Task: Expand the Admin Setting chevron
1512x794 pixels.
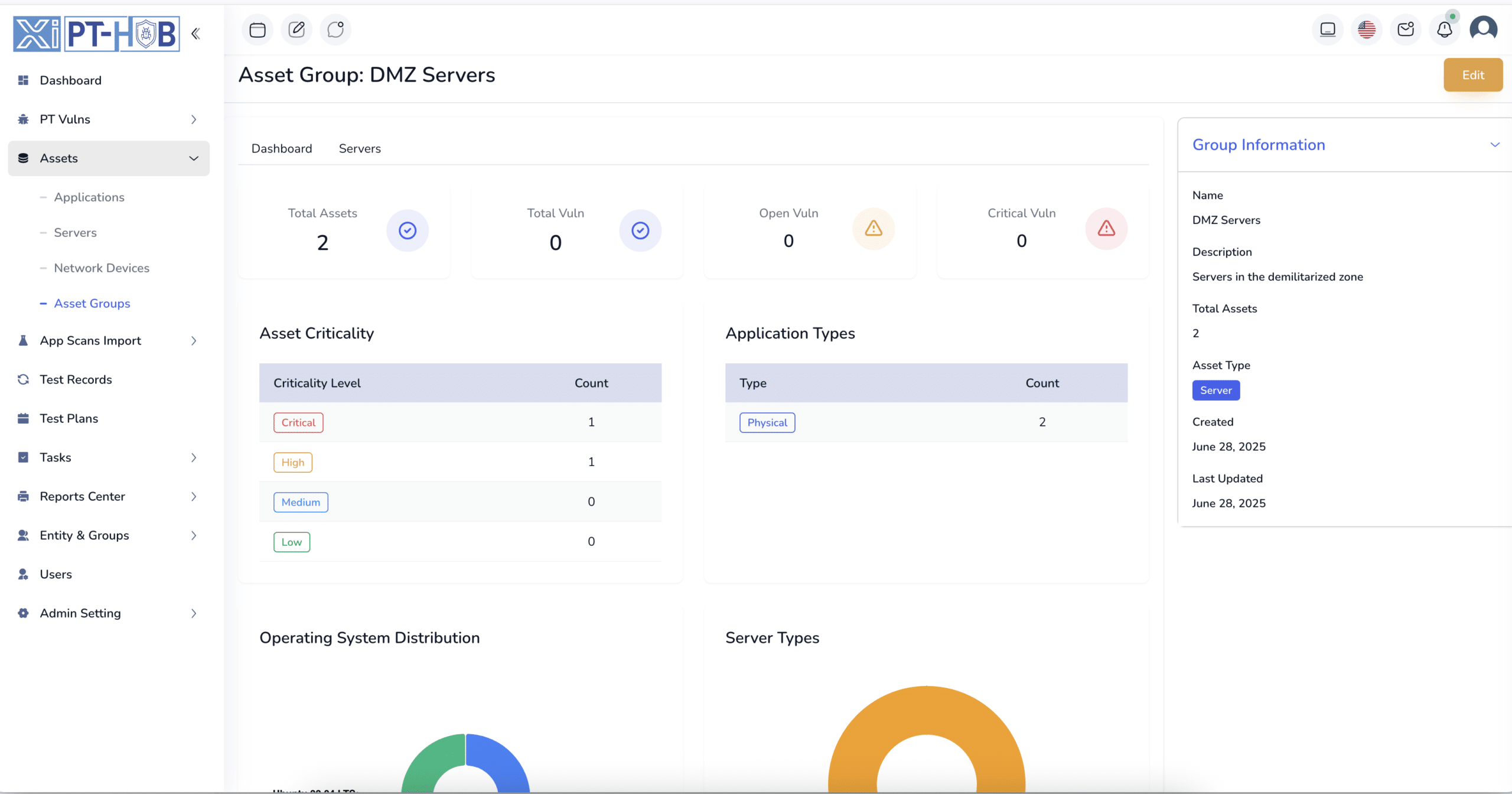Action: tap(194, 614)
